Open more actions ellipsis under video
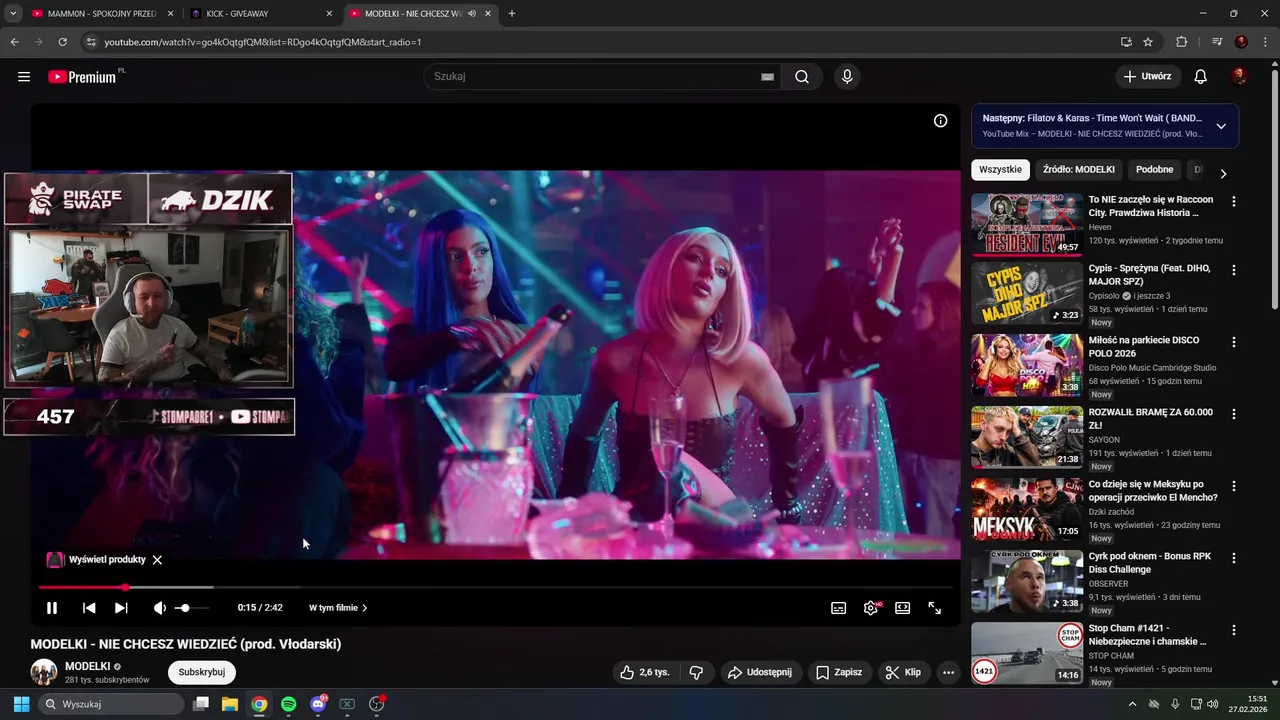Screen dimensions: 1280x720 pyautogui.click(x=948, y=672)
